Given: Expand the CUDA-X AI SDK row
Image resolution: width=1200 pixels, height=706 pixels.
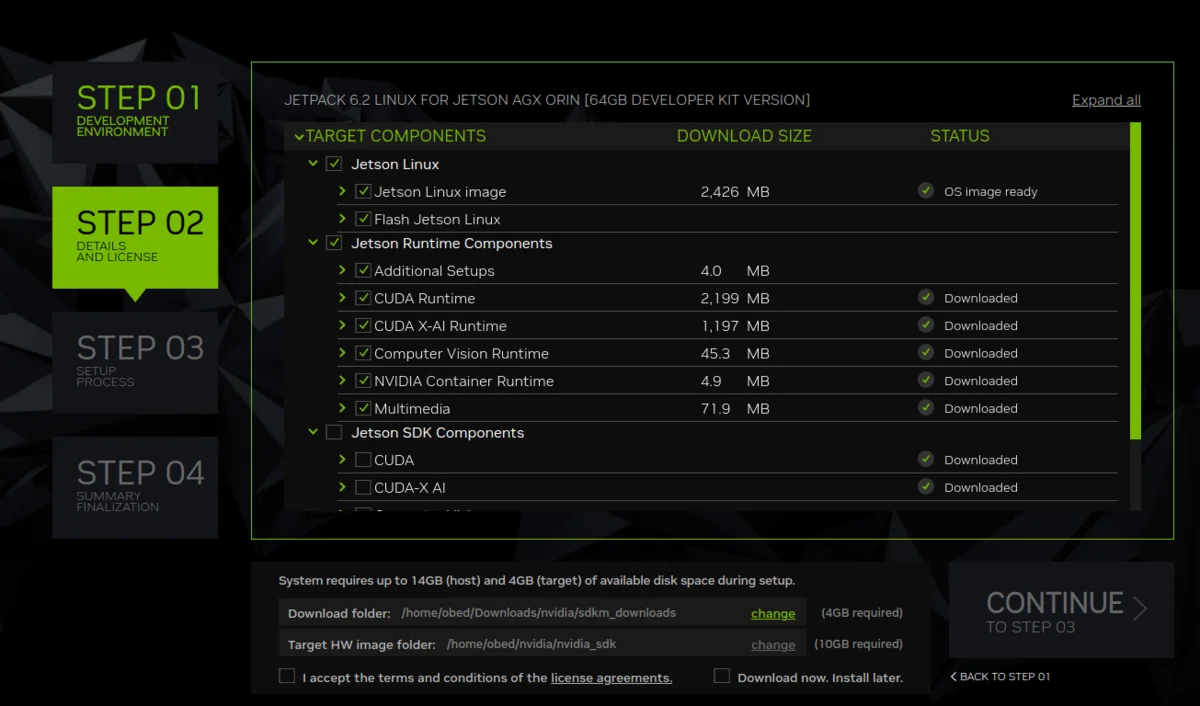Looking at the screenshot, I should coord(342,487).
